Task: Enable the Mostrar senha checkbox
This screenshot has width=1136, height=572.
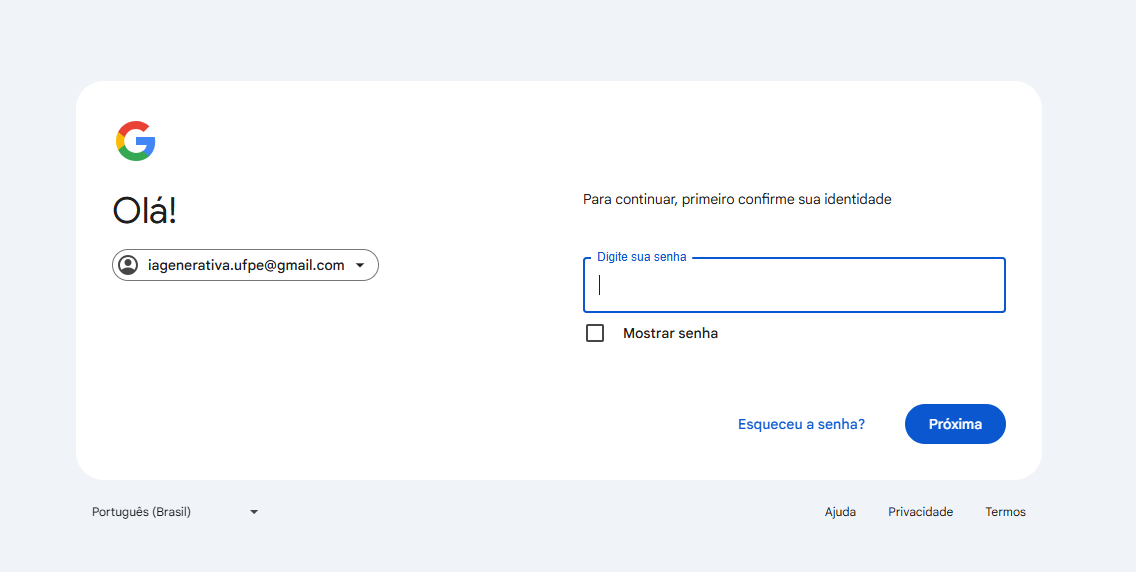Action: (595, 333)
